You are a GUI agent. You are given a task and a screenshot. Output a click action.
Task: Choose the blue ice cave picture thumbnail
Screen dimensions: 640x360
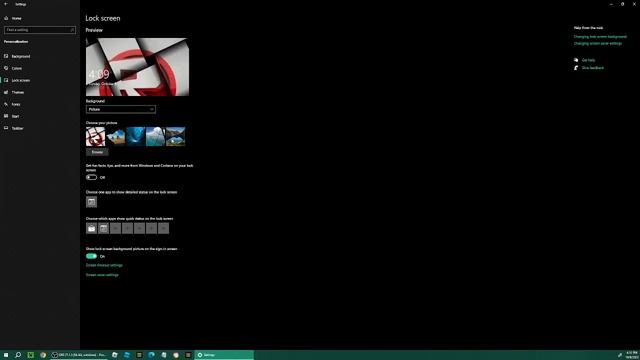136,136
